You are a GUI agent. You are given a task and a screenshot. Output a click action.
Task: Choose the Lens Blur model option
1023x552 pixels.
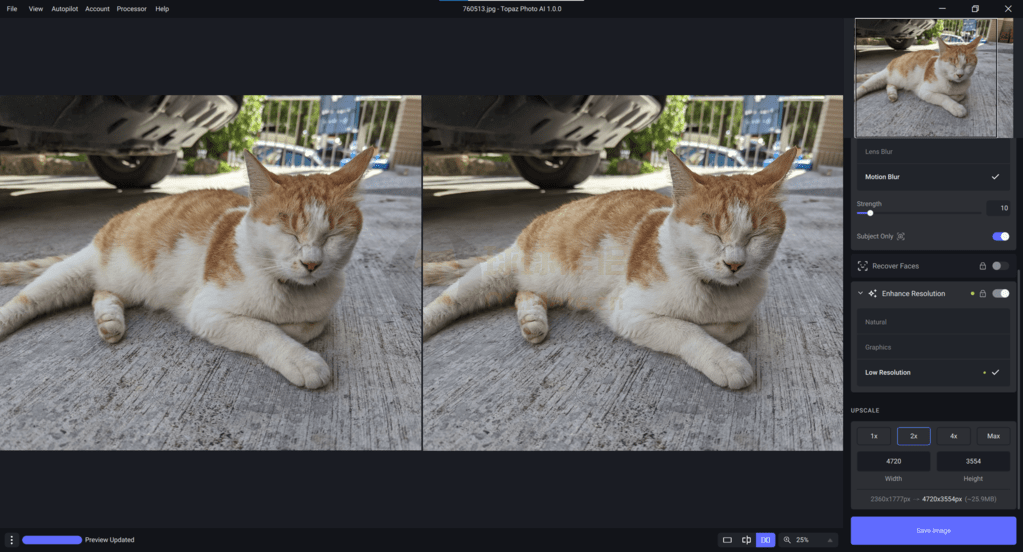point(879,152)
